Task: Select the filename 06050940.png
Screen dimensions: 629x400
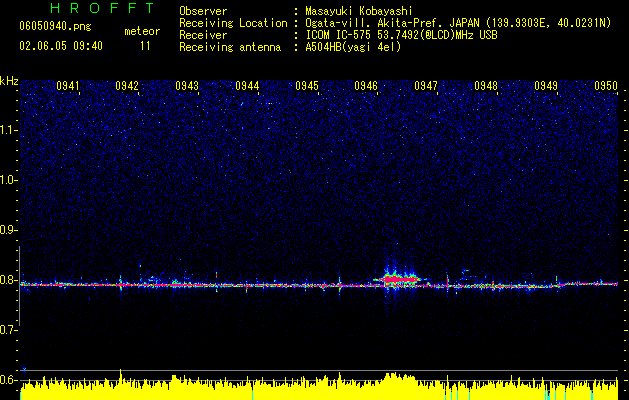Action: 55,26
